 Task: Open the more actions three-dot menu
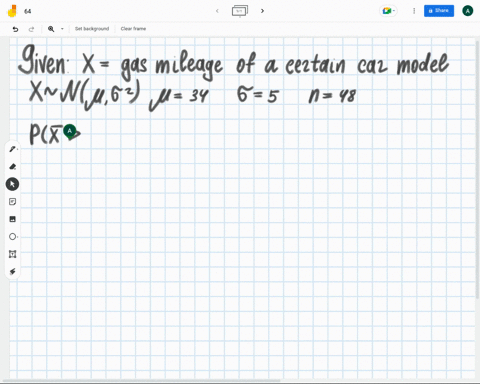click(x=414, y=11)
